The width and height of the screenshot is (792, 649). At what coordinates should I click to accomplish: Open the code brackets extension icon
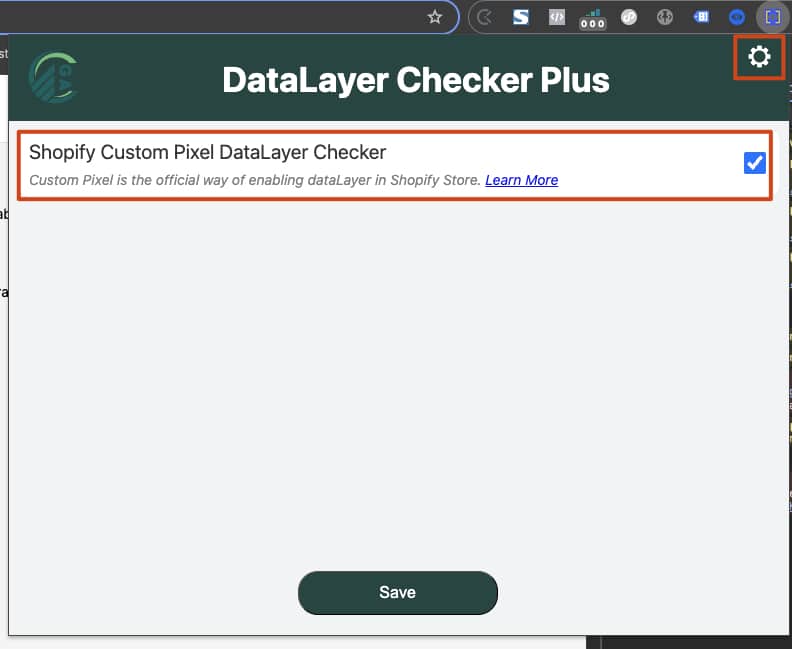557,17
